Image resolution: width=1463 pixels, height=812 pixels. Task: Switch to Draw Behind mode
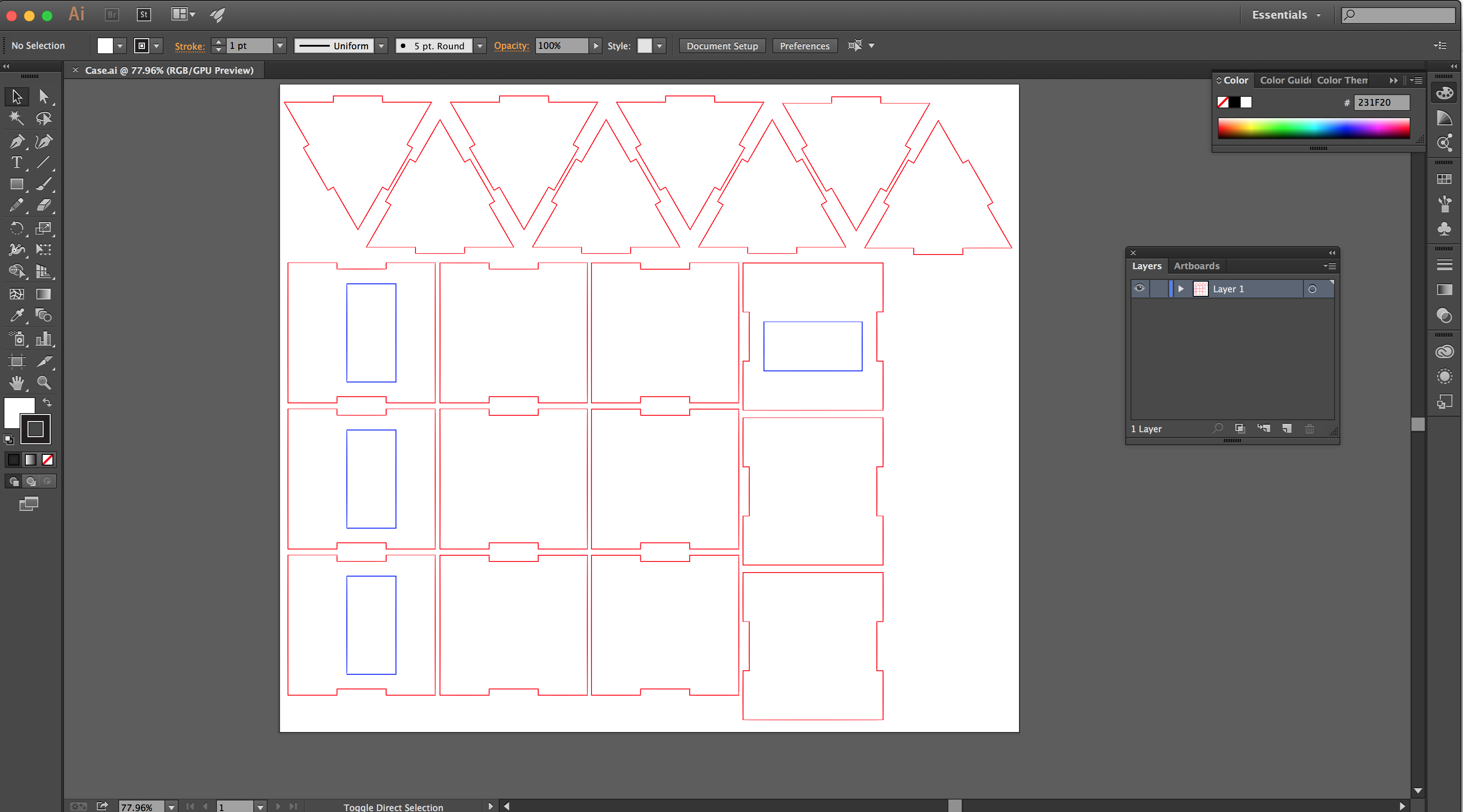pyautogui.click(x=31, y=482)
